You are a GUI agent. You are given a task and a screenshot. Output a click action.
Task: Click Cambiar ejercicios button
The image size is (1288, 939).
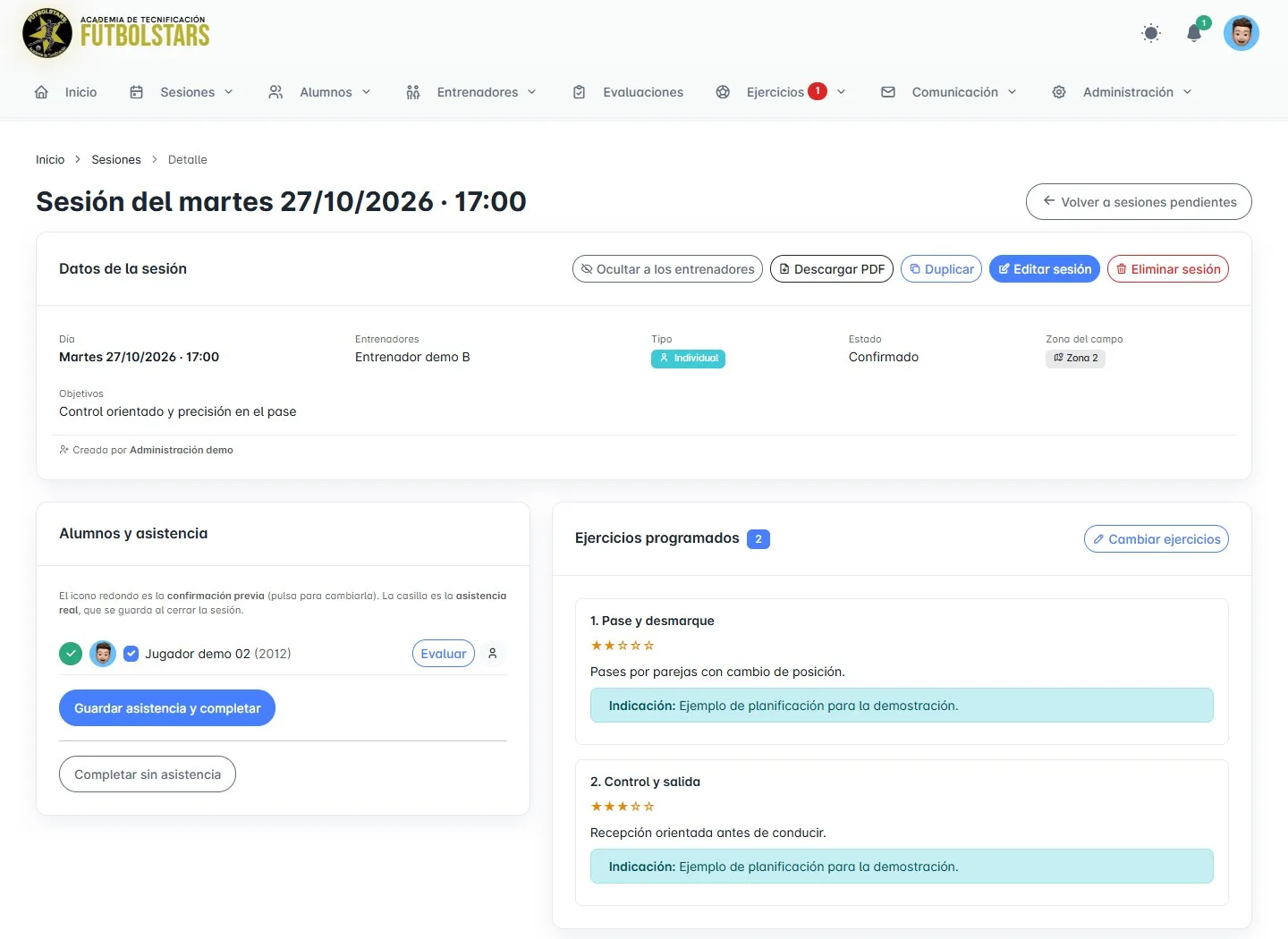(x=1157, y=539)
